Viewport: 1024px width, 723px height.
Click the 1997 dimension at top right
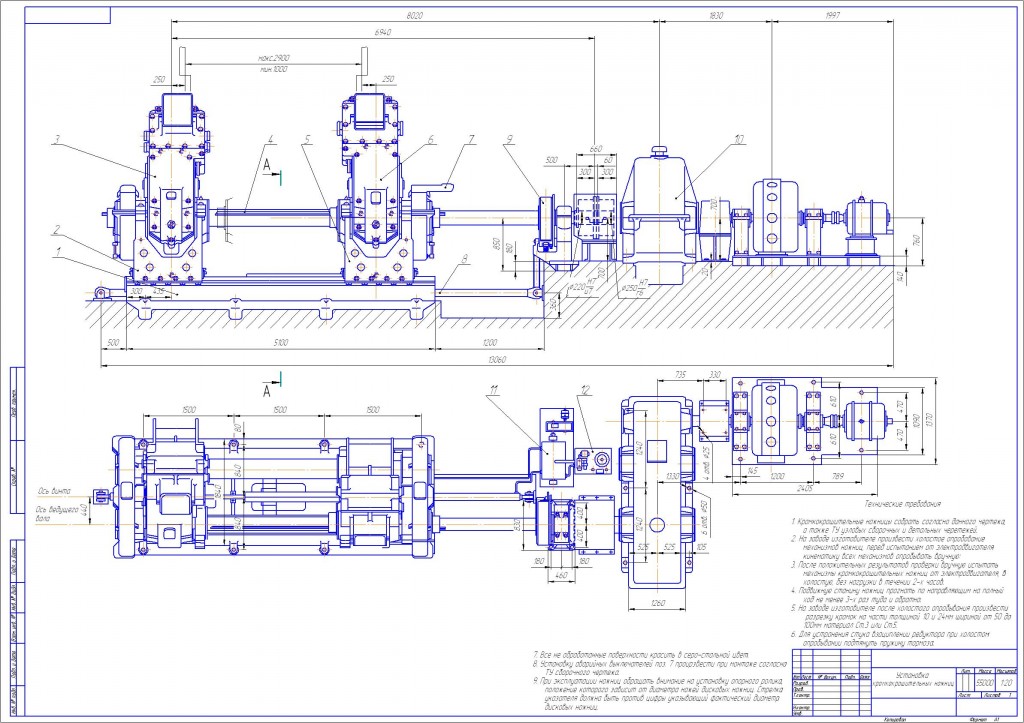click(x=832, y=16)
